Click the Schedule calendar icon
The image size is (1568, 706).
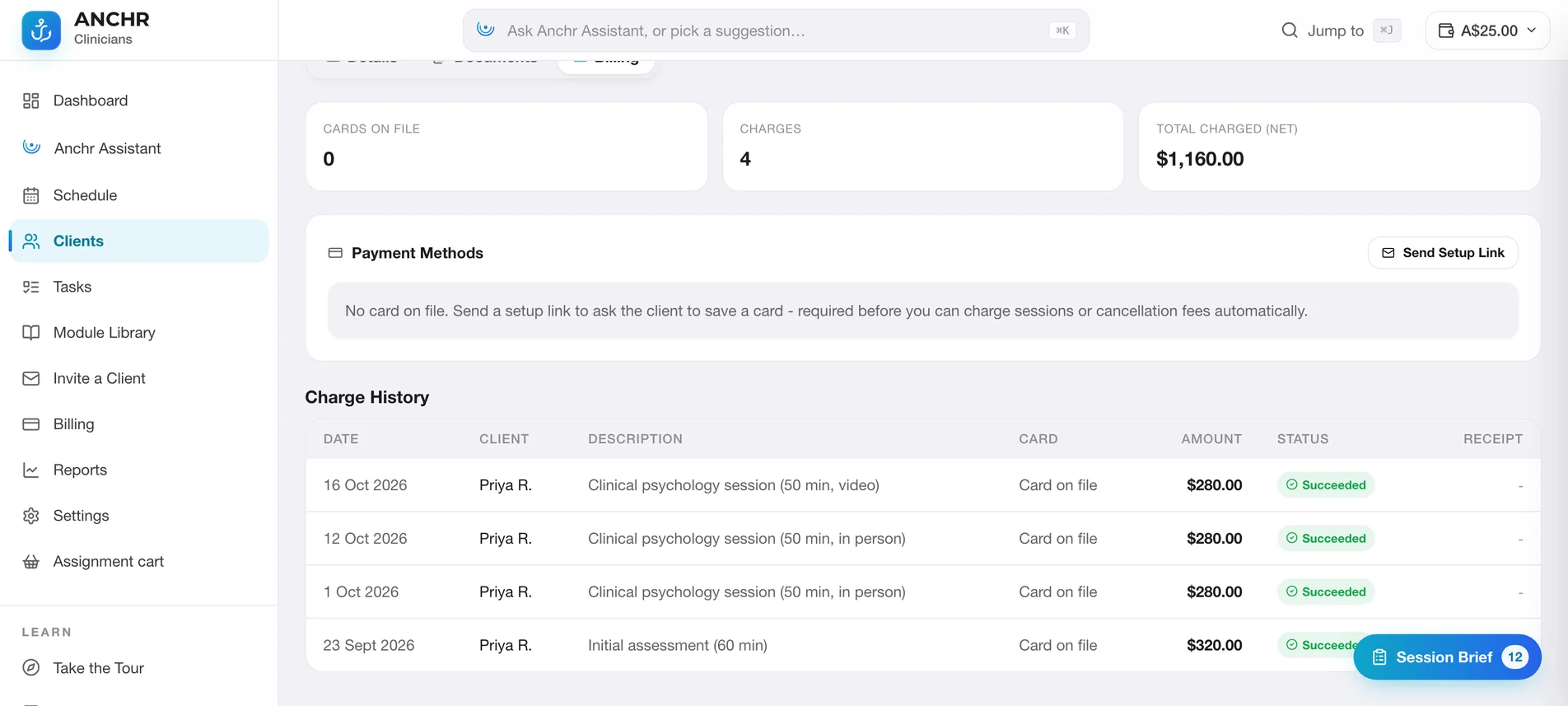31,195
